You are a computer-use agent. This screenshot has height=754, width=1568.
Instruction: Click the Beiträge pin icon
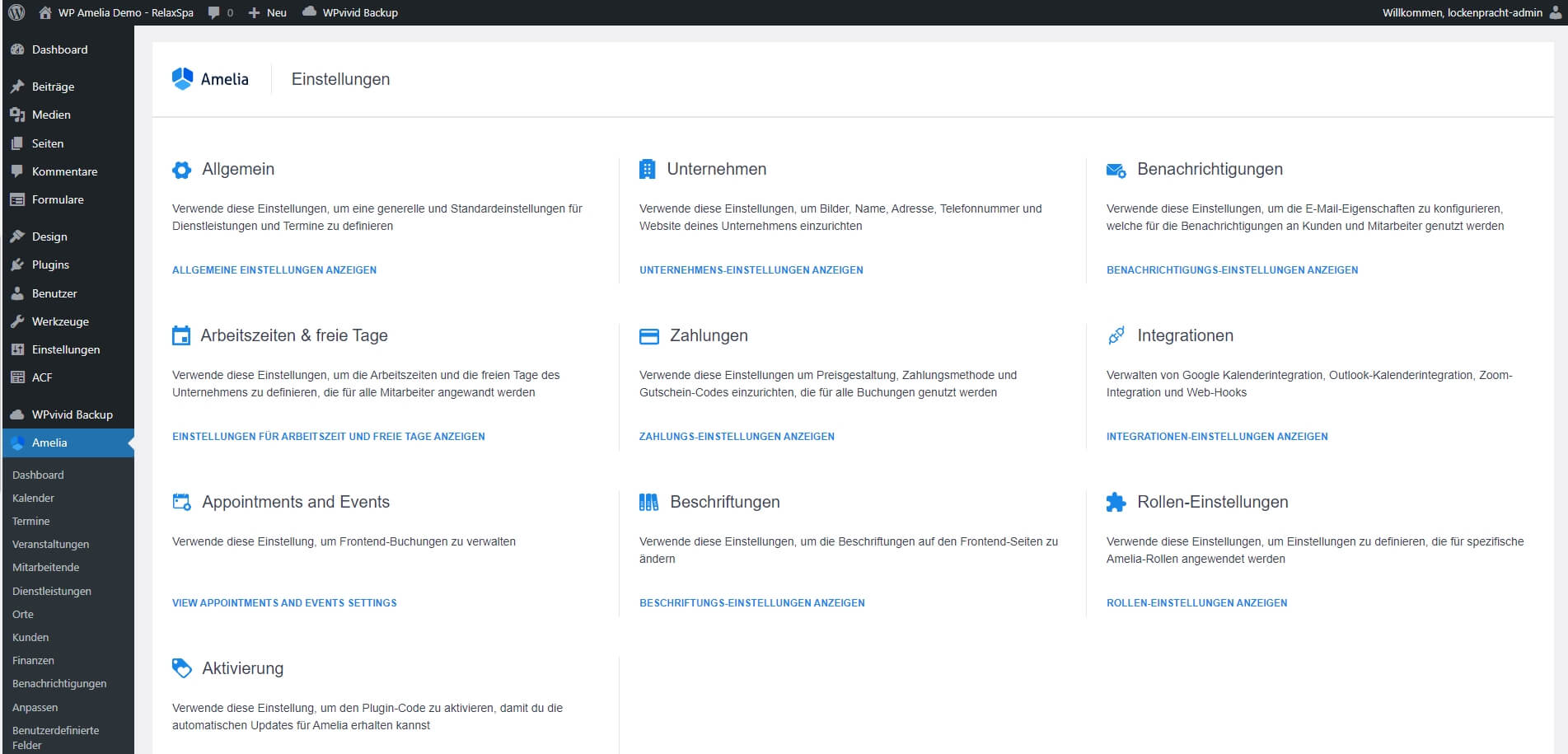click(x=17, y=87)
